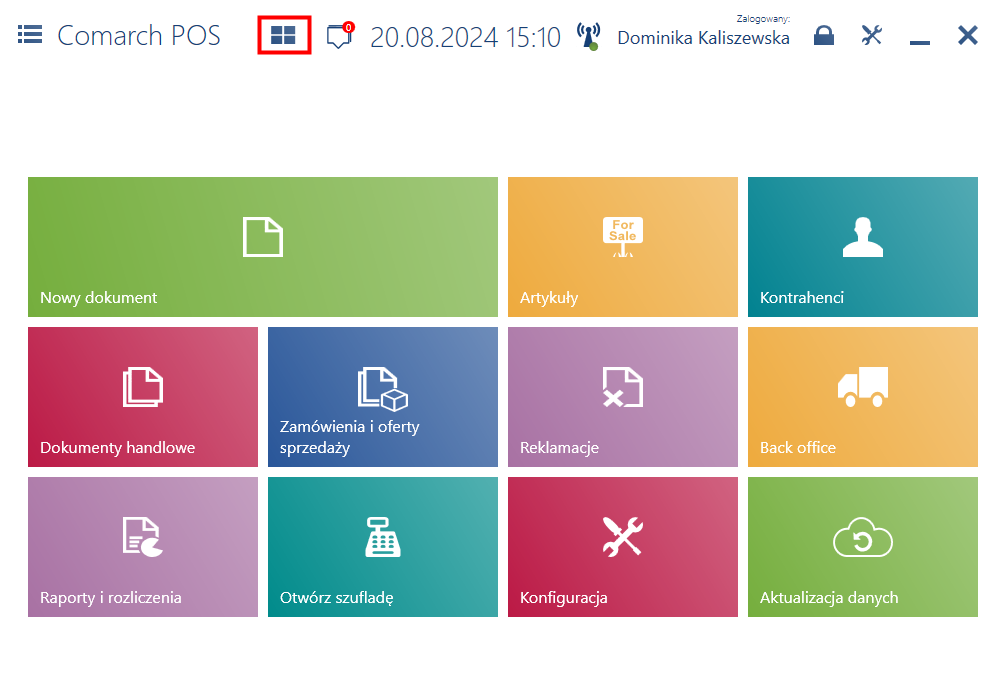Open the notifications message icon
995x676 pixels.
point(339,36)
